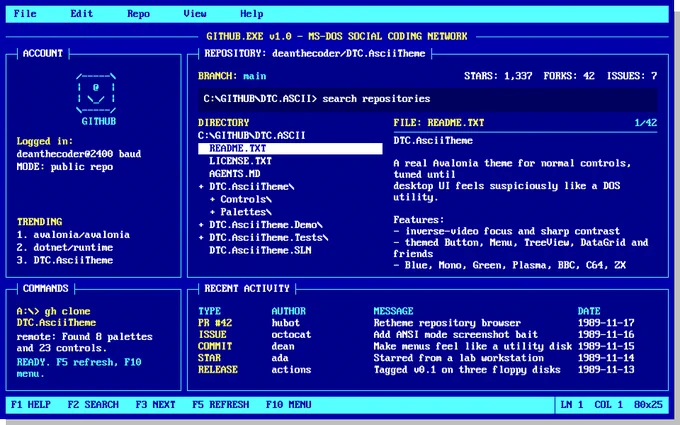Open the Palettes\ folder row
Screen dimensions: 680x425
pos(246,212)
